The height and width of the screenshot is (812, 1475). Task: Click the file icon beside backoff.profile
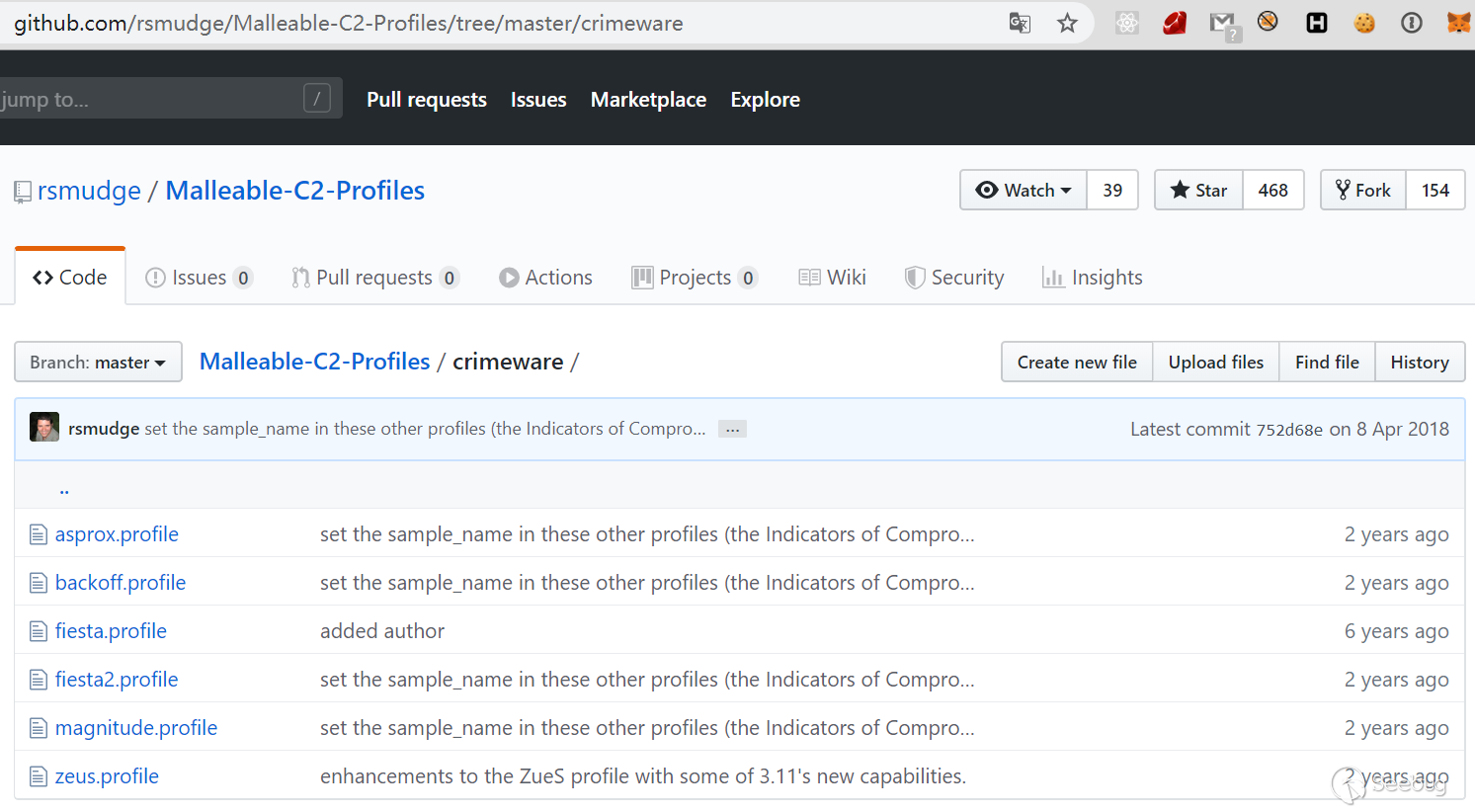point(39,583)
